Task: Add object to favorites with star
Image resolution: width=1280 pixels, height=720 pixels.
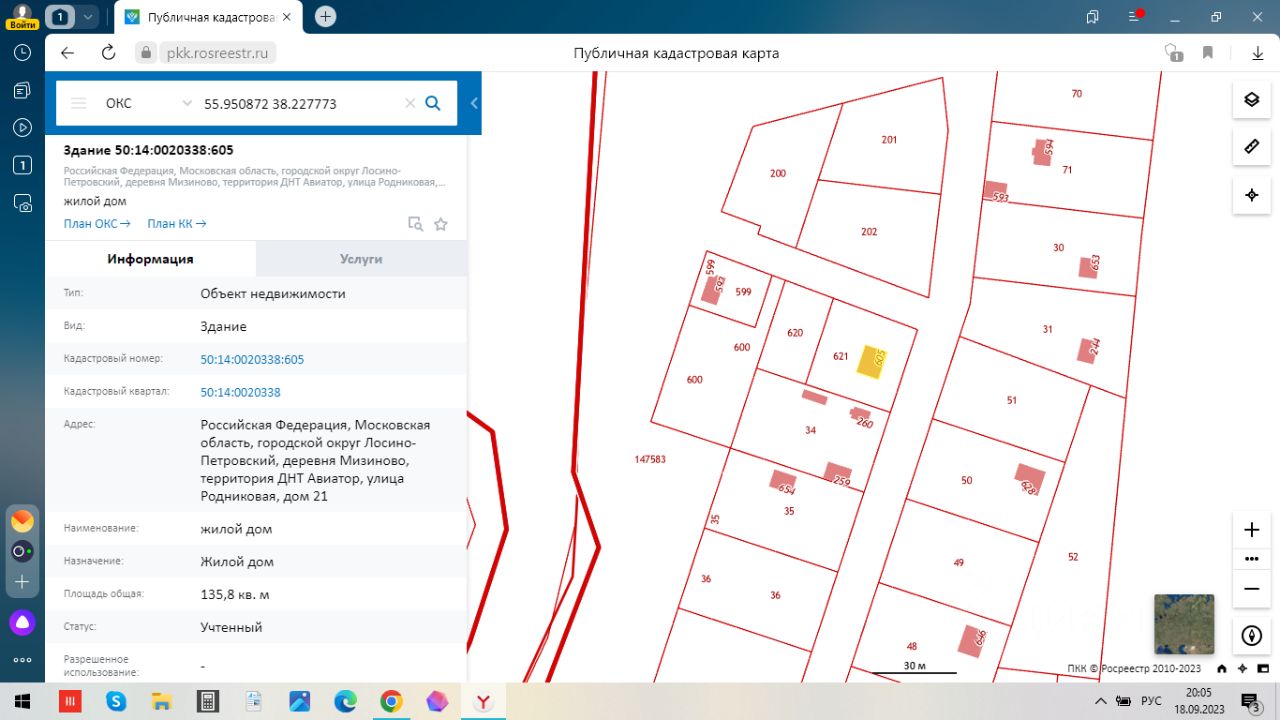Action: (440, 224)
